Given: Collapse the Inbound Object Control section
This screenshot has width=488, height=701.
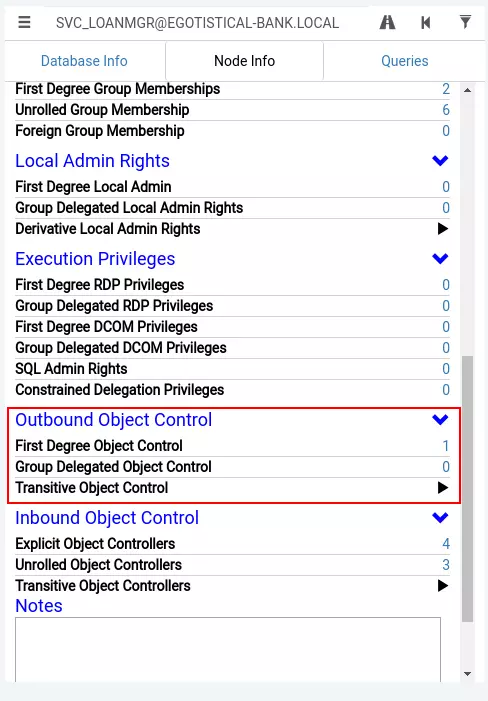Looking at the screenshot, I should tap(440, 518).
